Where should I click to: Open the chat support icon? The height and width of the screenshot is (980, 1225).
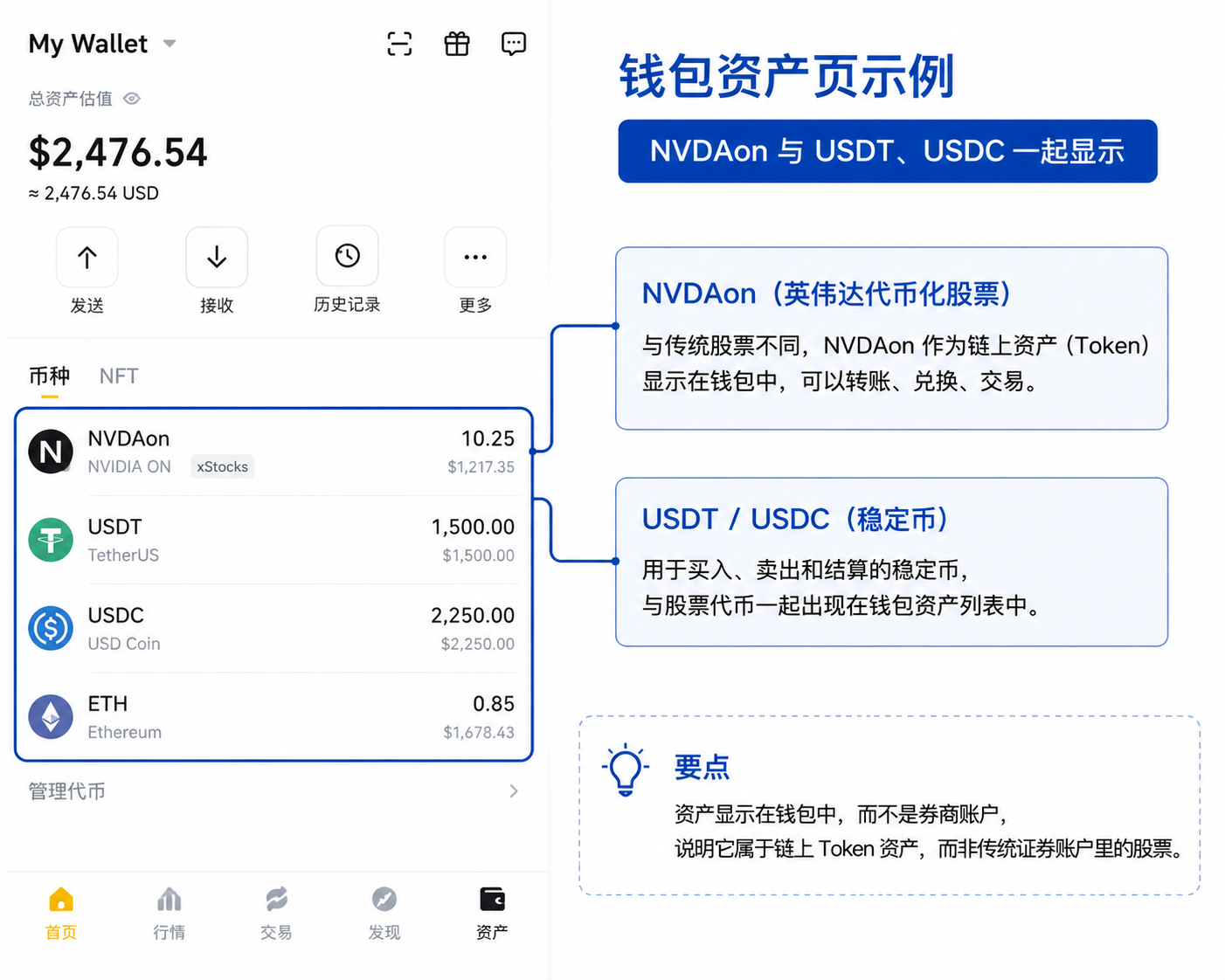coord(514,44)
